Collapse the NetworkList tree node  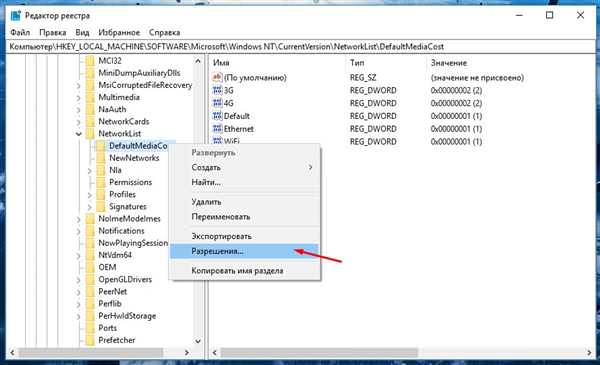coord(78,134)
